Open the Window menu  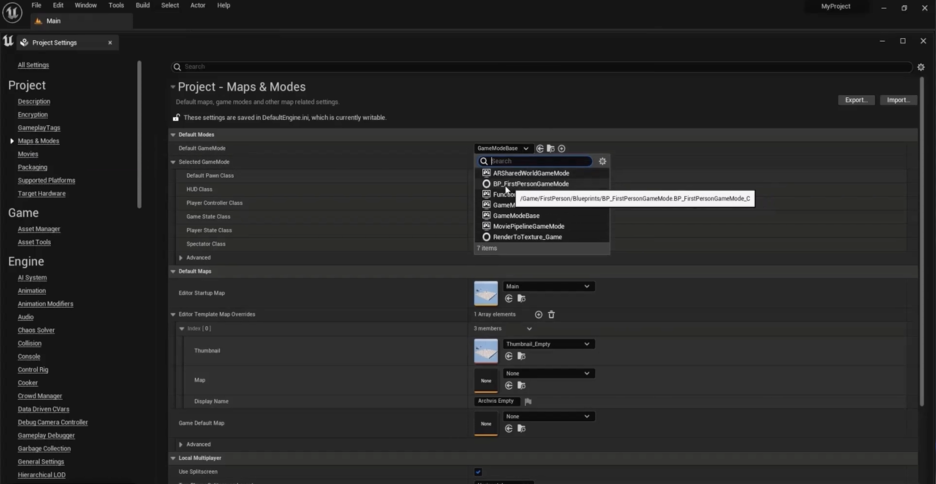pos(86,5)
